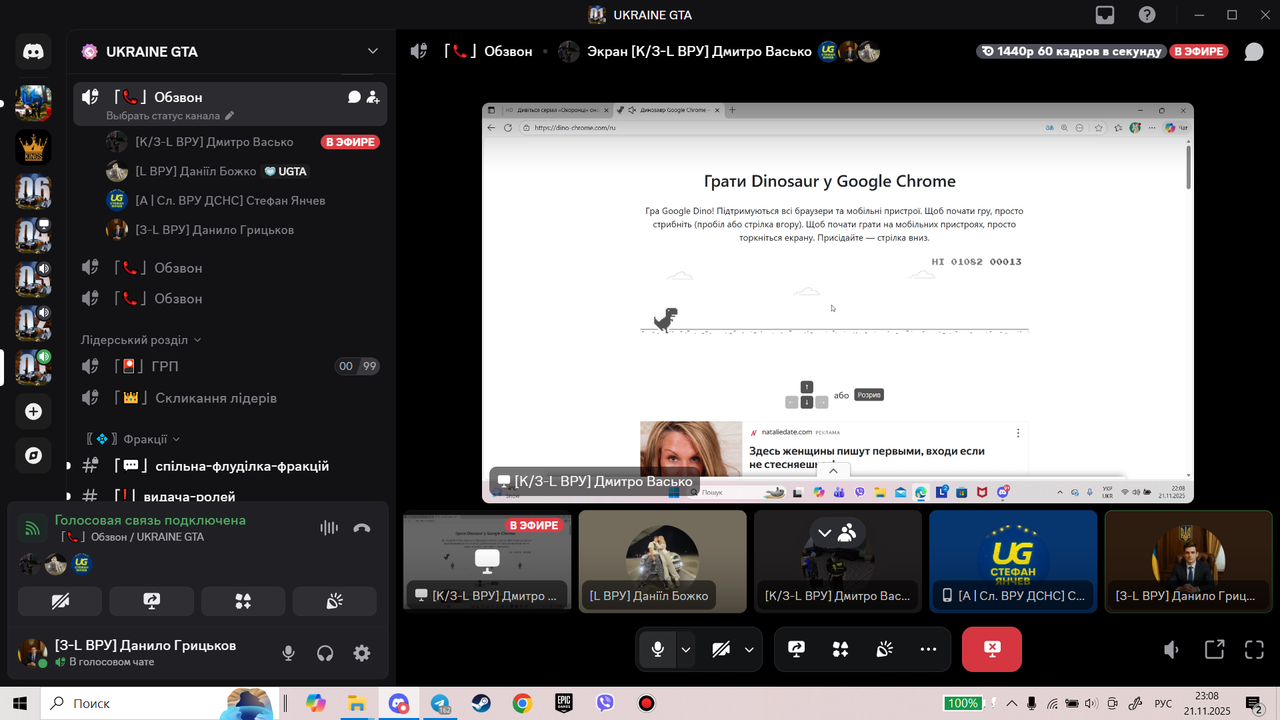Launch activities from the call controls bar
The height and width of the screenshot is (720, 1280).
841,649
